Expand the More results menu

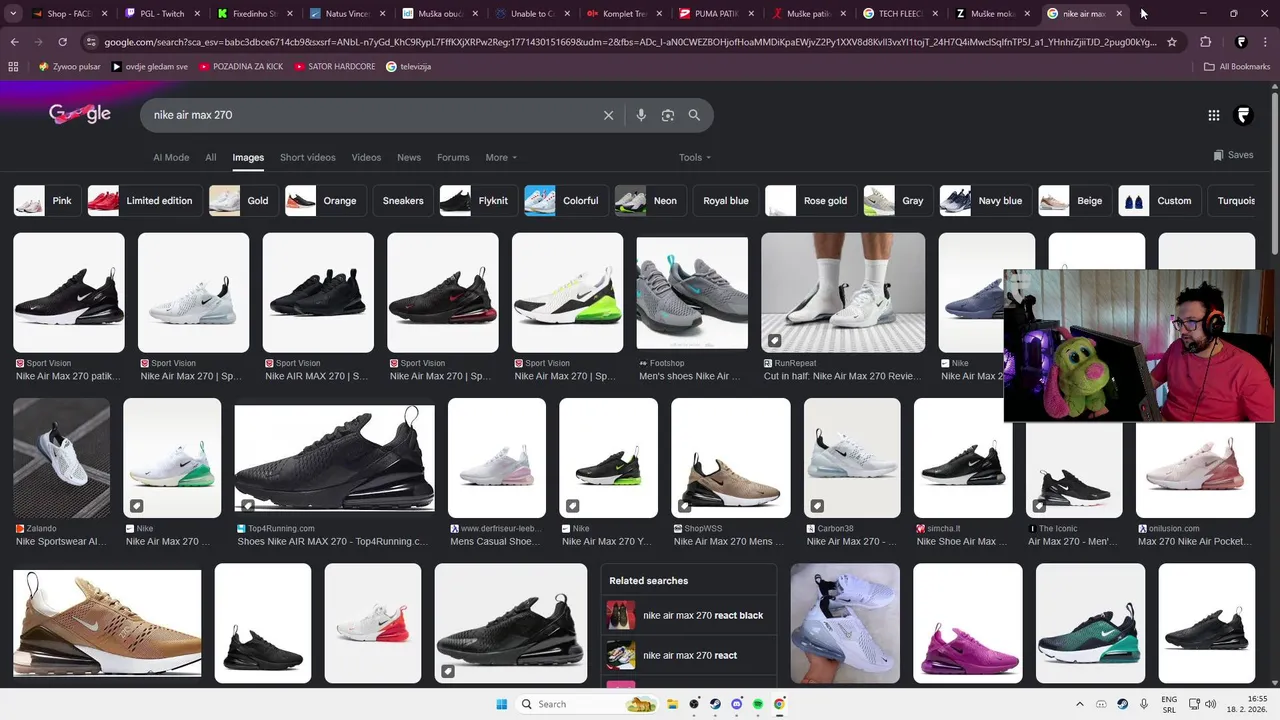click(x=501, y=157)
